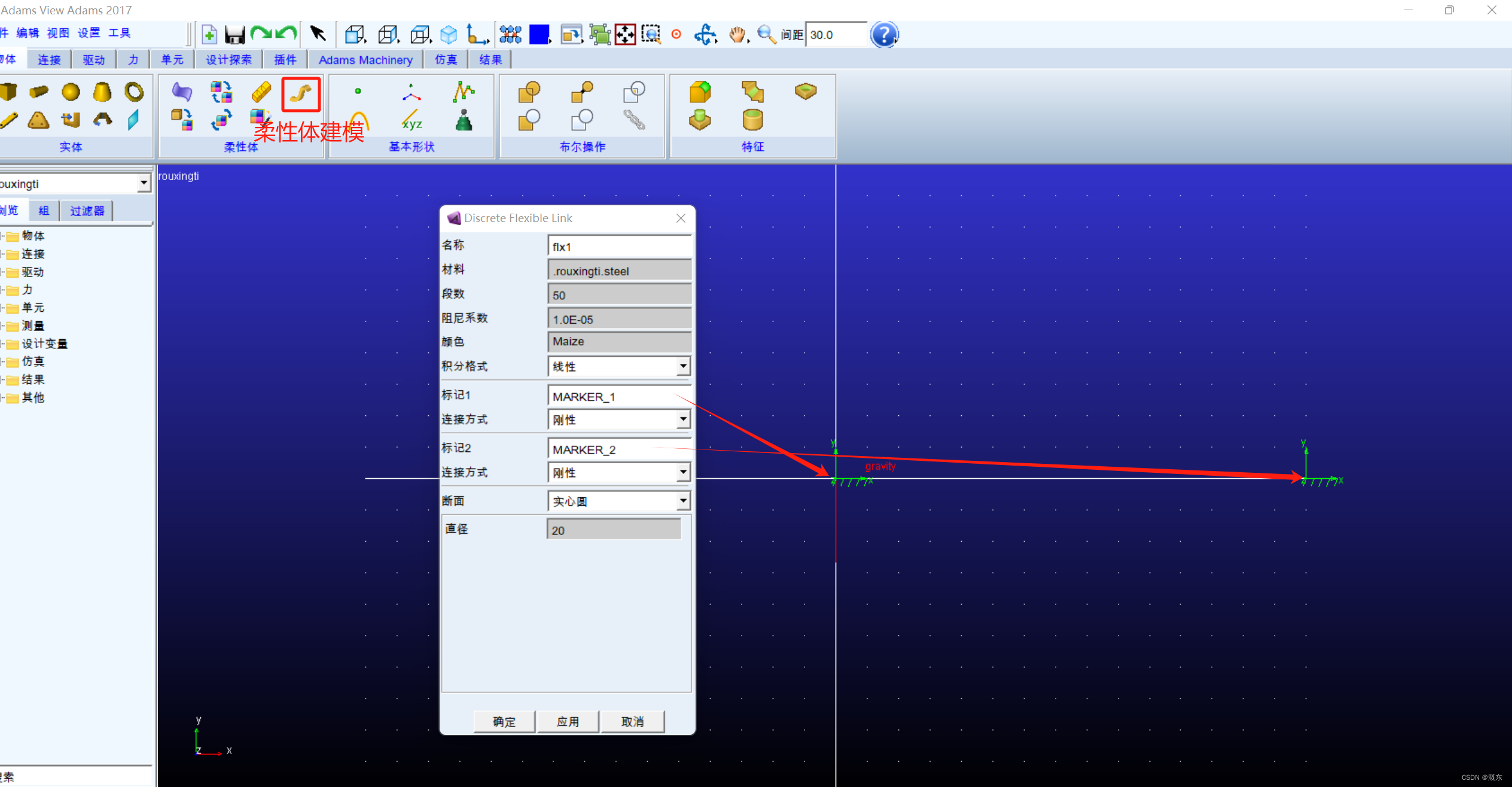This screenshot has height=787, width=1512.
Task: Click the sphere solid icon
Action: (x=71, y=92)
